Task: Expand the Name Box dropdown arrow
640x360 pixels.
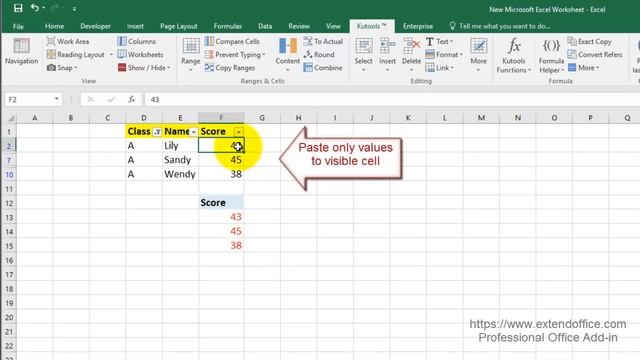Action: point(57,99)
